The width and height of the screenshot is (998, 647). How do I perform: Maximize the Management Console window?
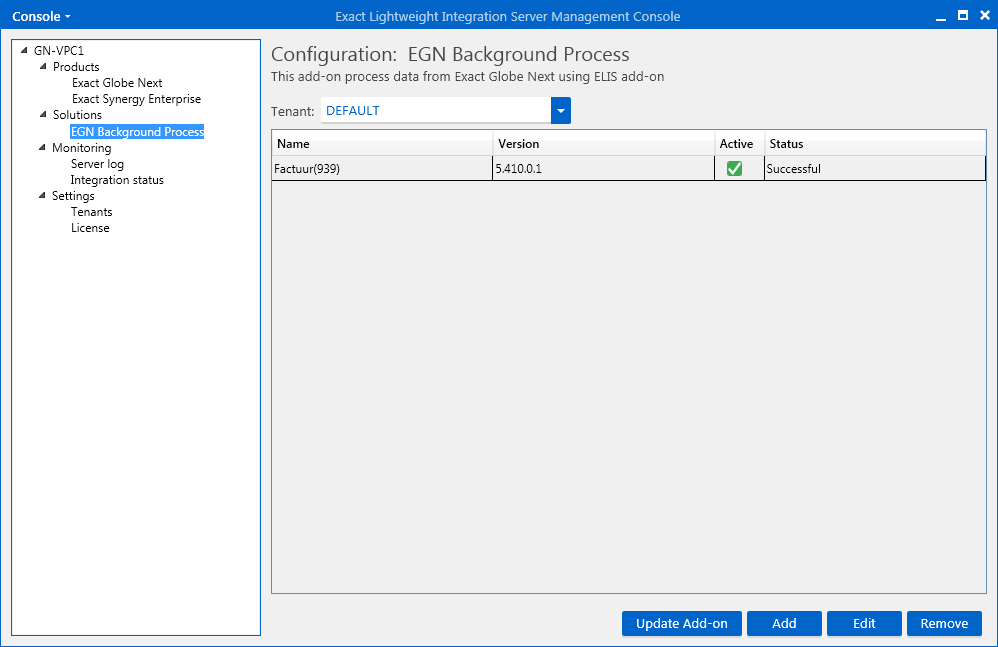pos(963,15)
